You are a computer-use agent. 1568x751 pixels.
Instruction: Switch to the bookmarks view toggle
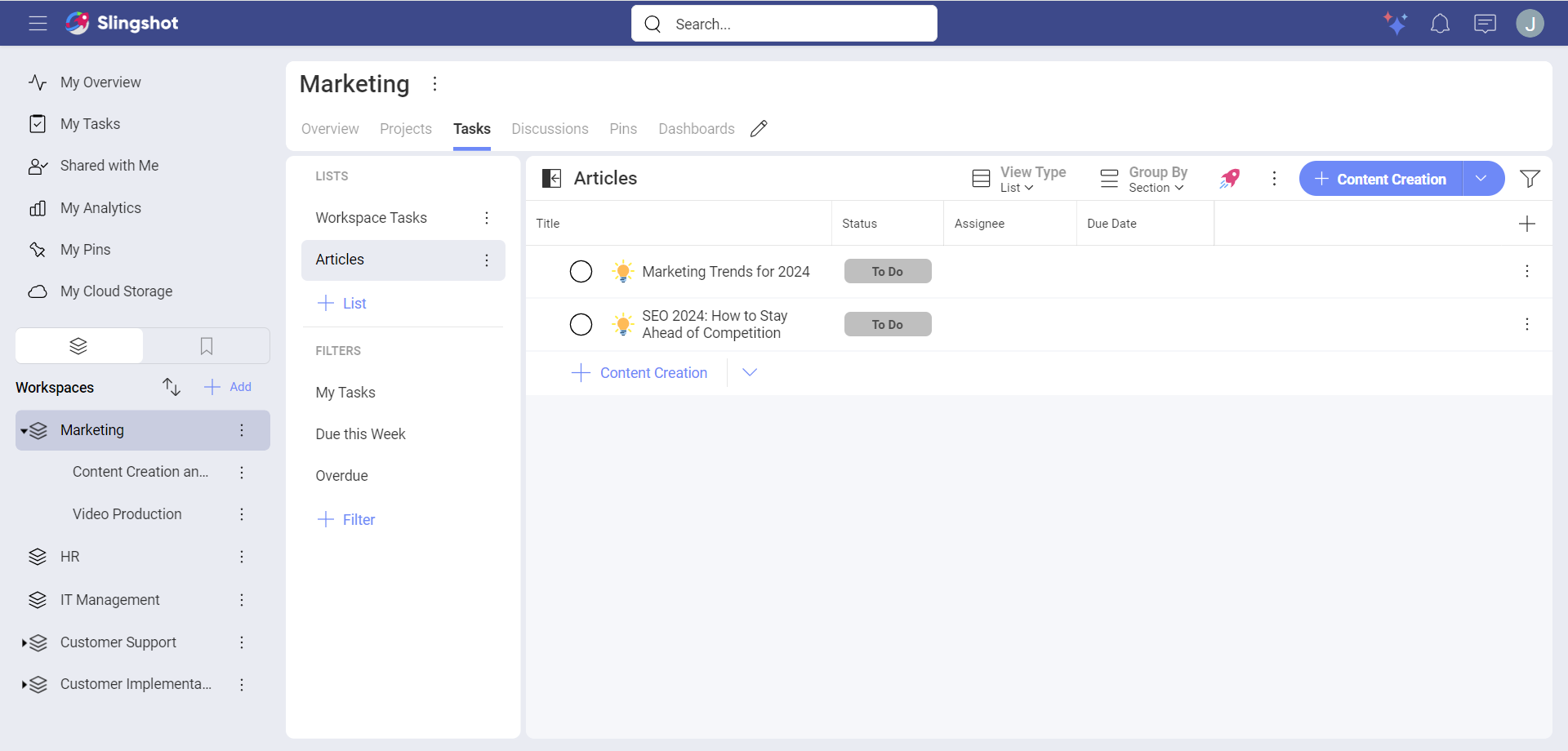pyautogui.click(x=207, y=346)
